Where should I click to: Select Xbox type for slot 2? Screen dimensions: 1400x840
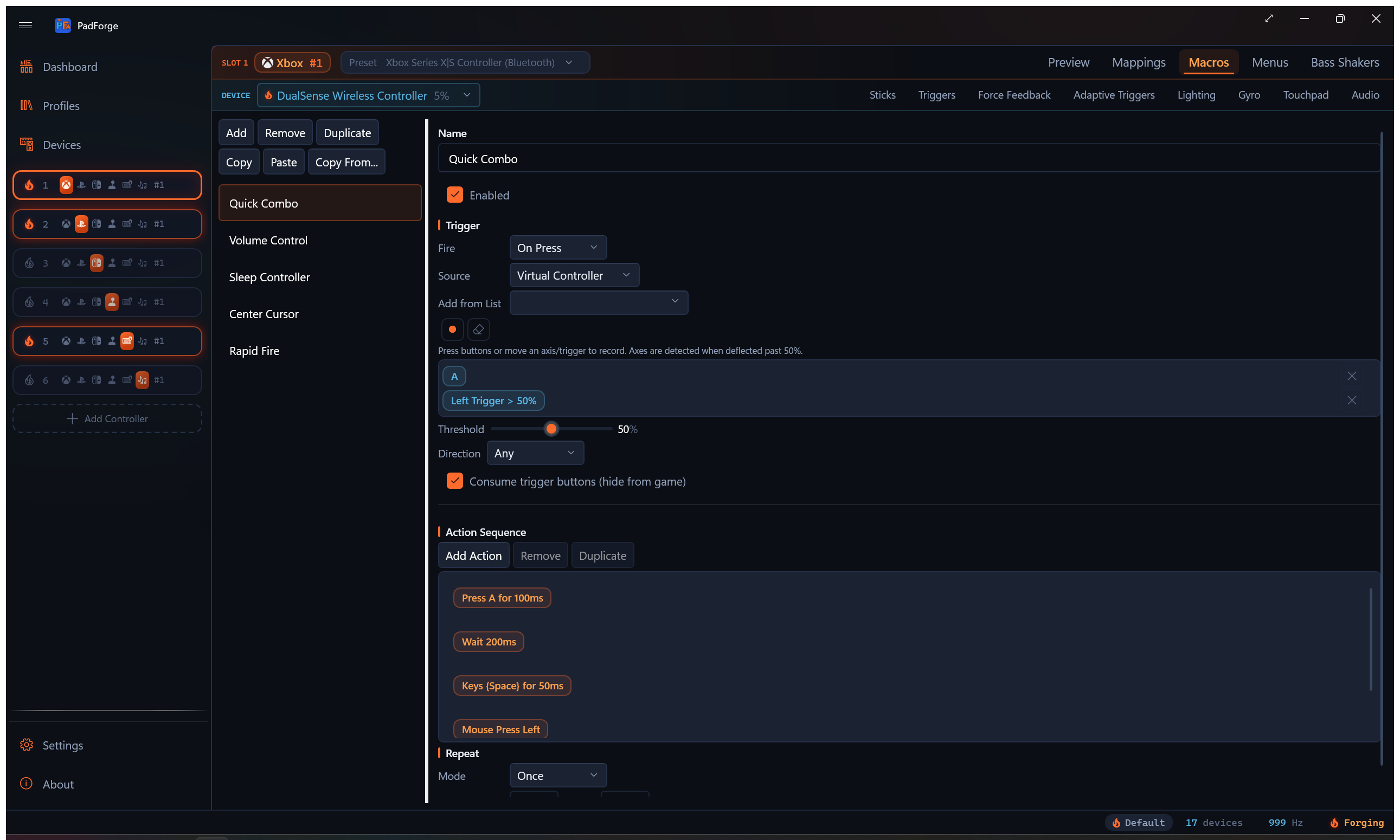tap(66, 224)
